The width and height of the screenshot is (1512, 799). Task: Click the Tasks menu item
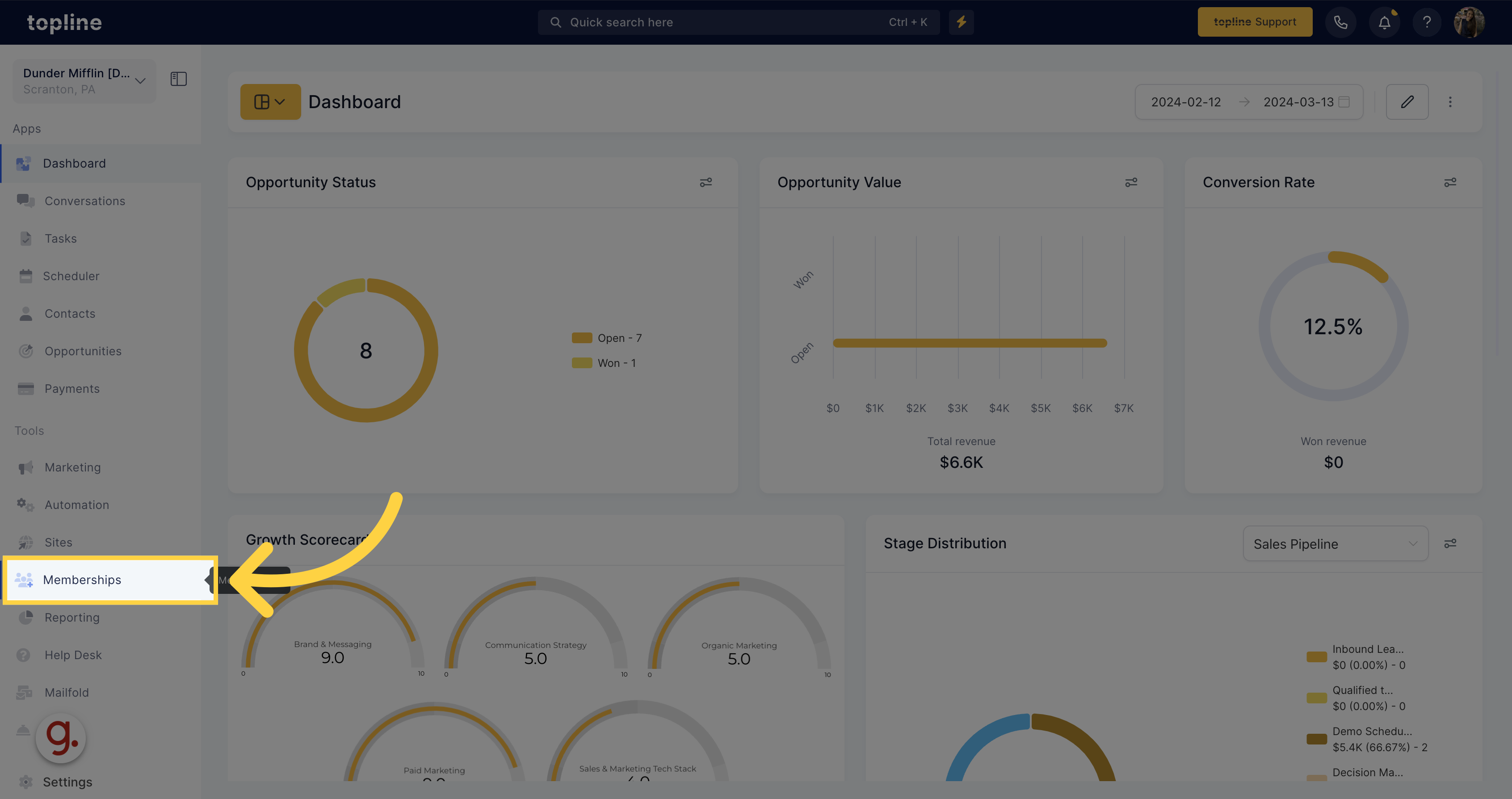coord(60,238)
